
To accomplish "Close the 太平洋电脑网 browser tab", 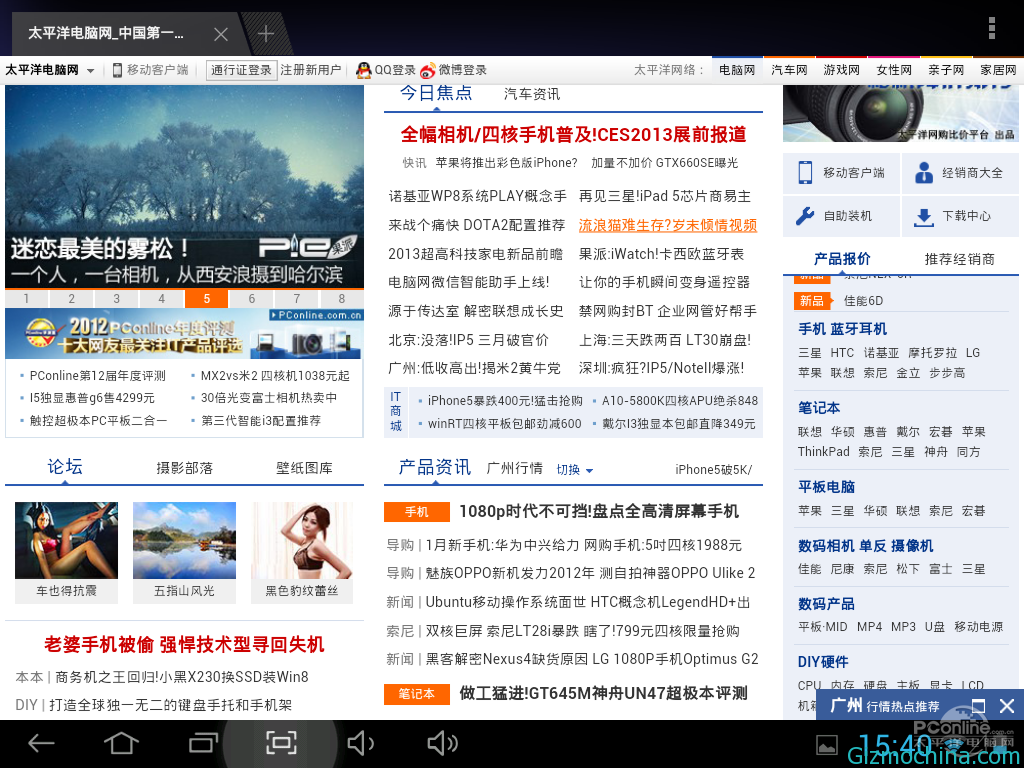I will pos(221,35).
